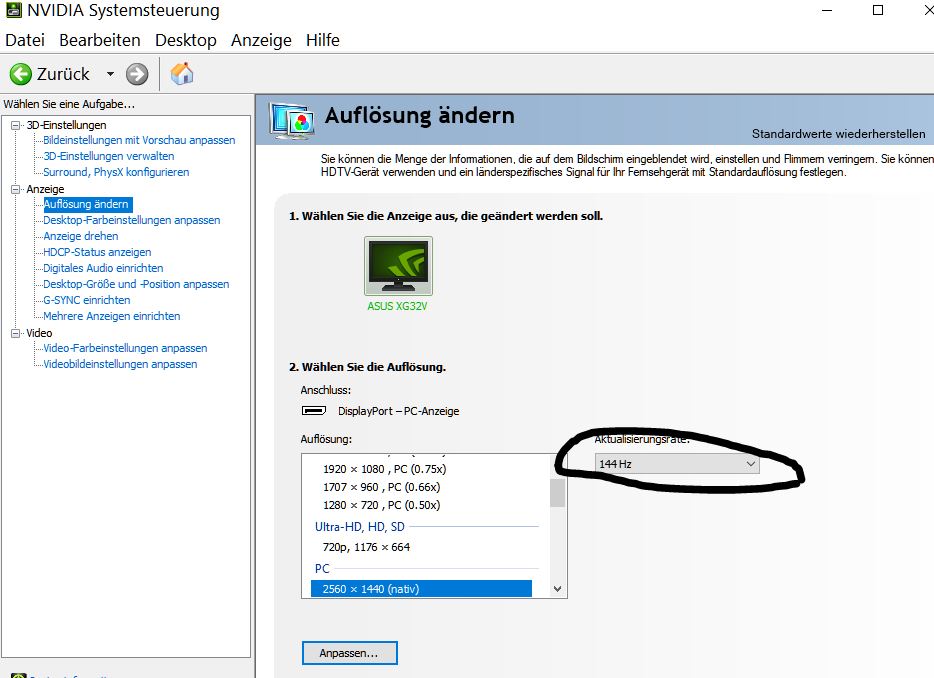Open Anzeige drehen
The image size is (934, 678).
pos(80,236)
